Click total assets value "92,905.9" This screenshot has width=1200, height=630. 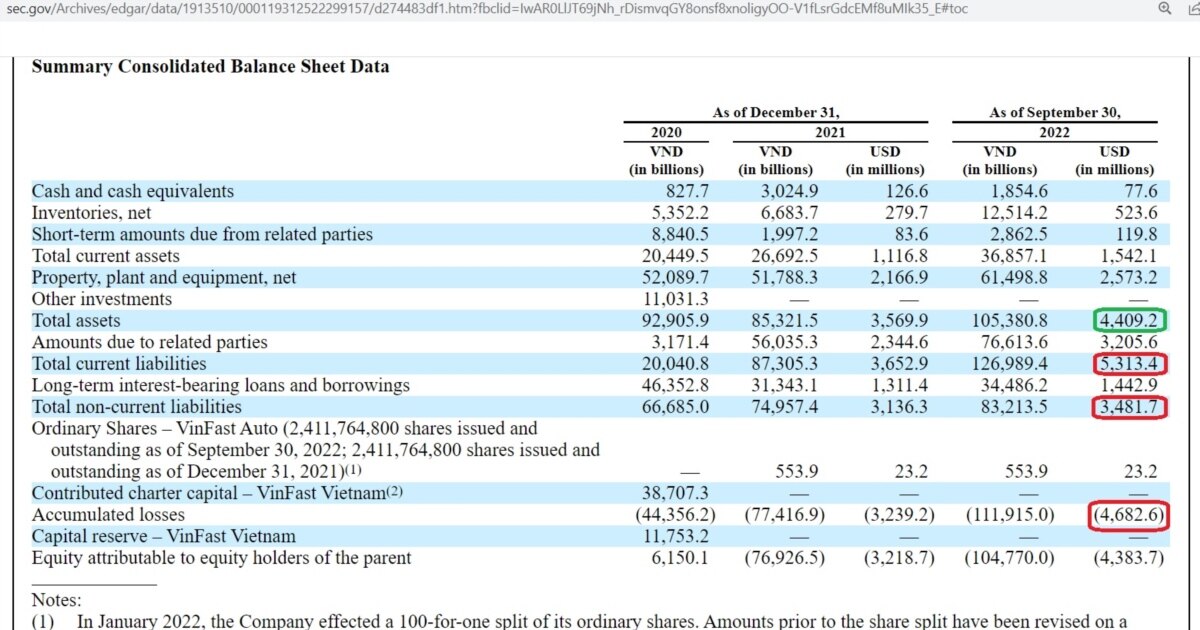tap(673, 321)
